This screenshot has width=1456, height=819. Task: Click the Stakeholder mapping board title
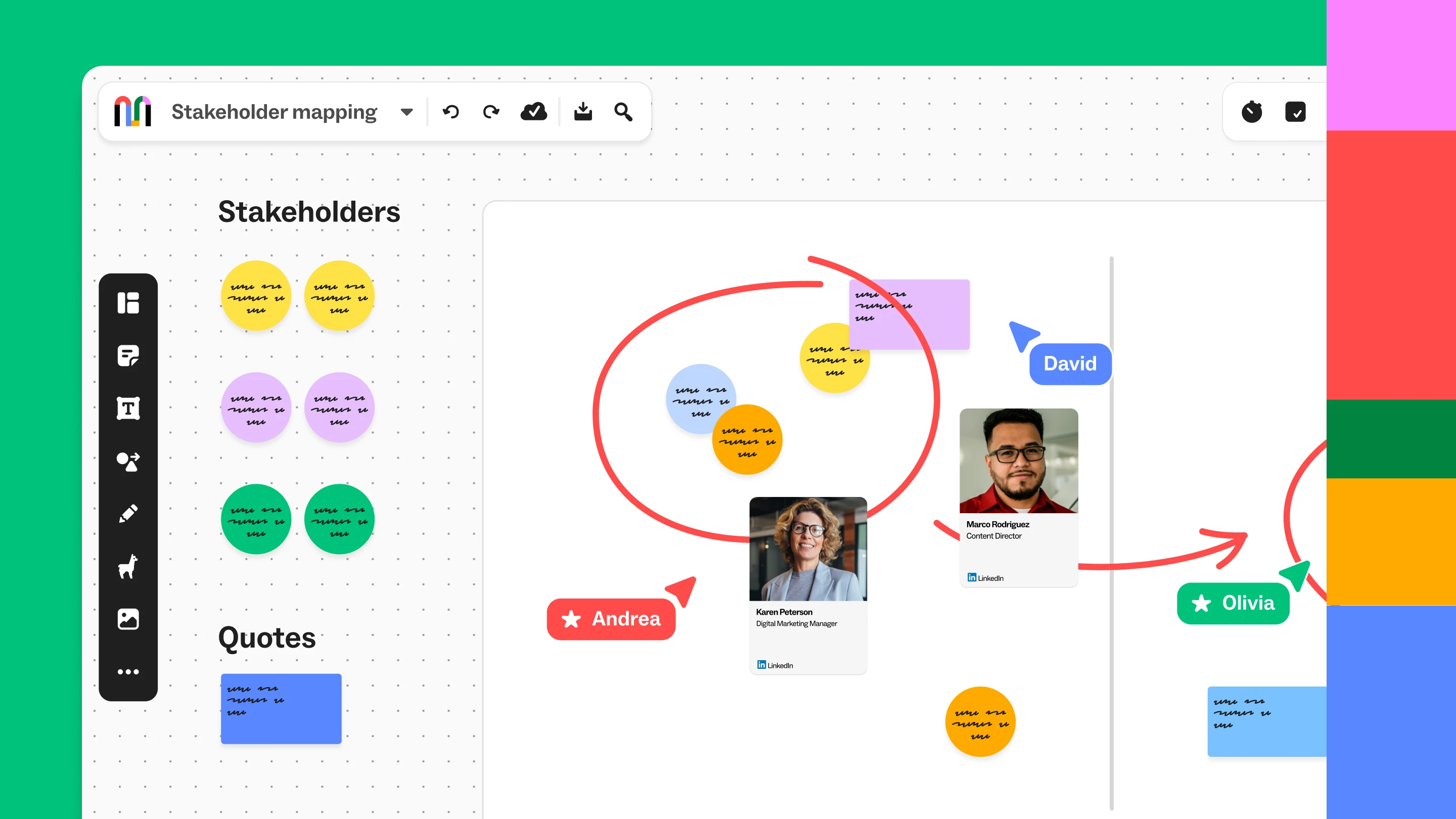point(274,112)
